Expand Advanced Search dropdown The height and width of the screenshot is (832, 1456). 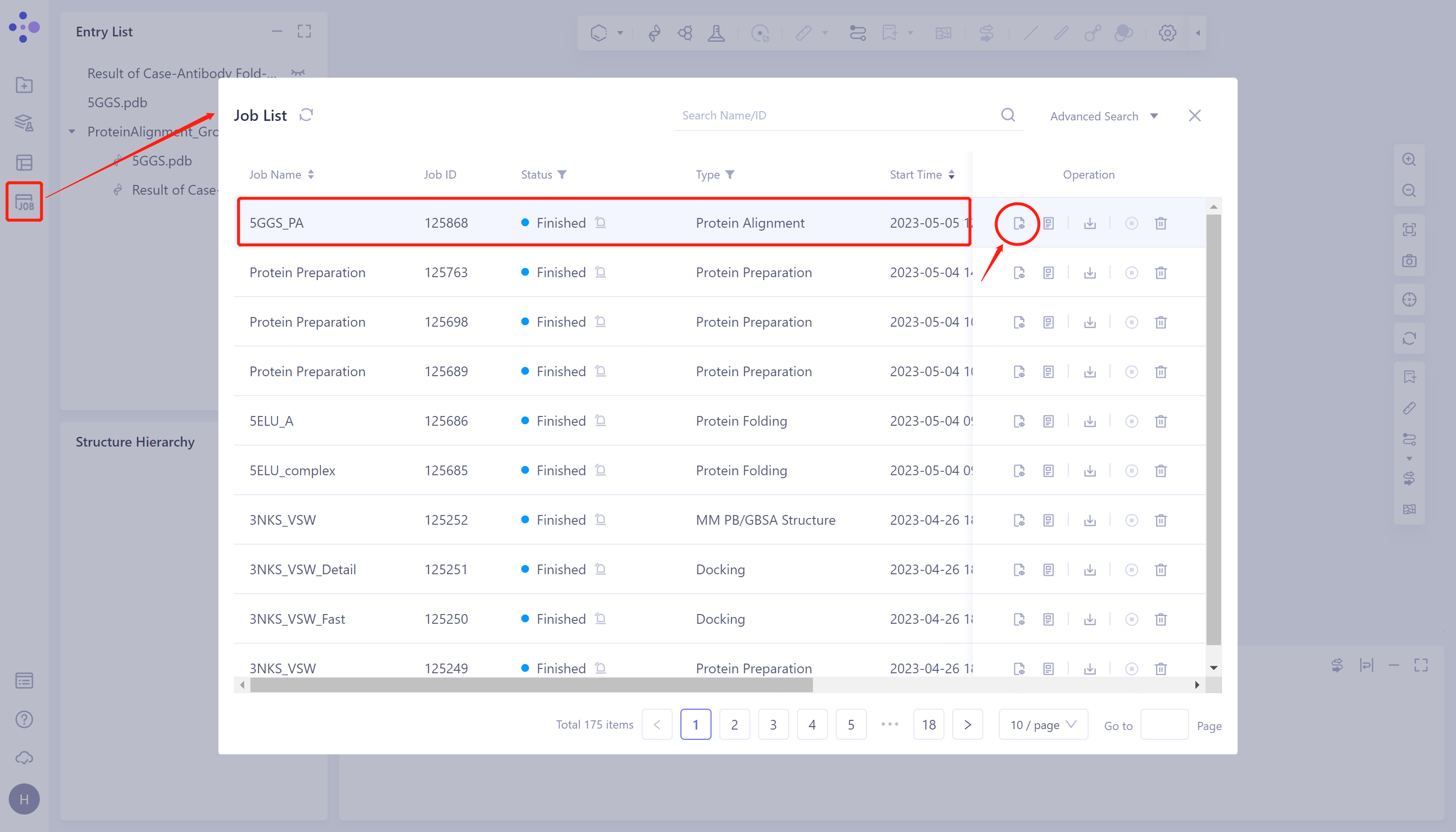[x=1104, y=116]
